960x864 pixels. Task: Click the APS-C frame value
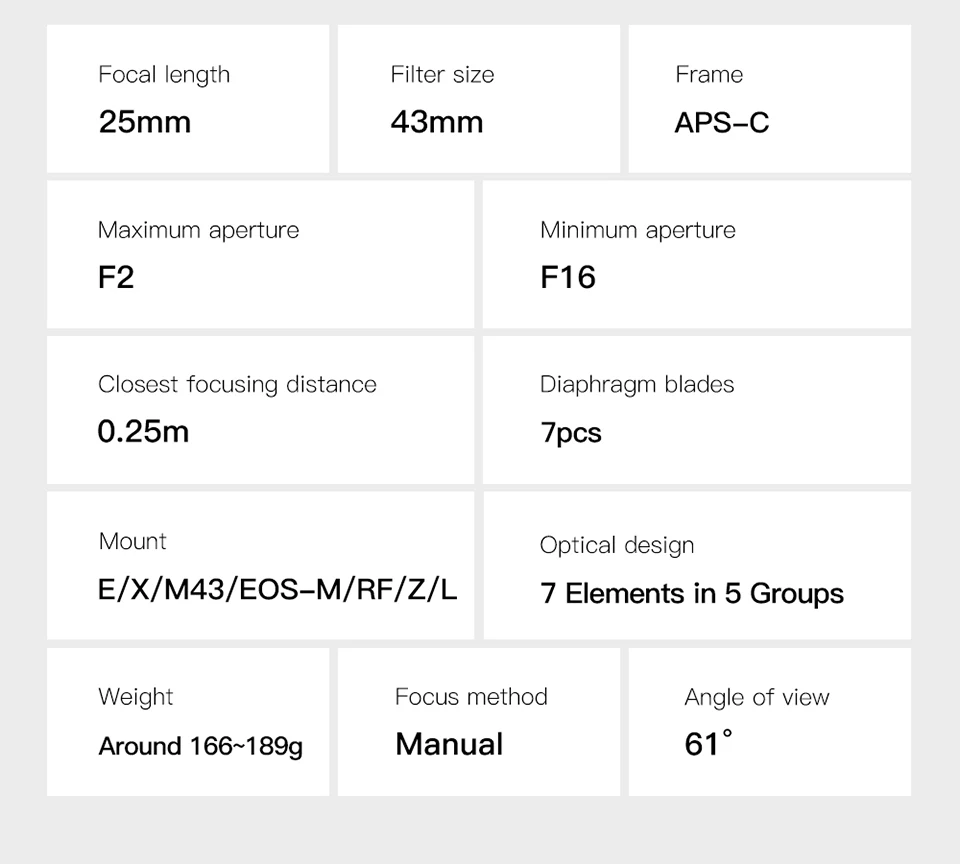point(722,123)
